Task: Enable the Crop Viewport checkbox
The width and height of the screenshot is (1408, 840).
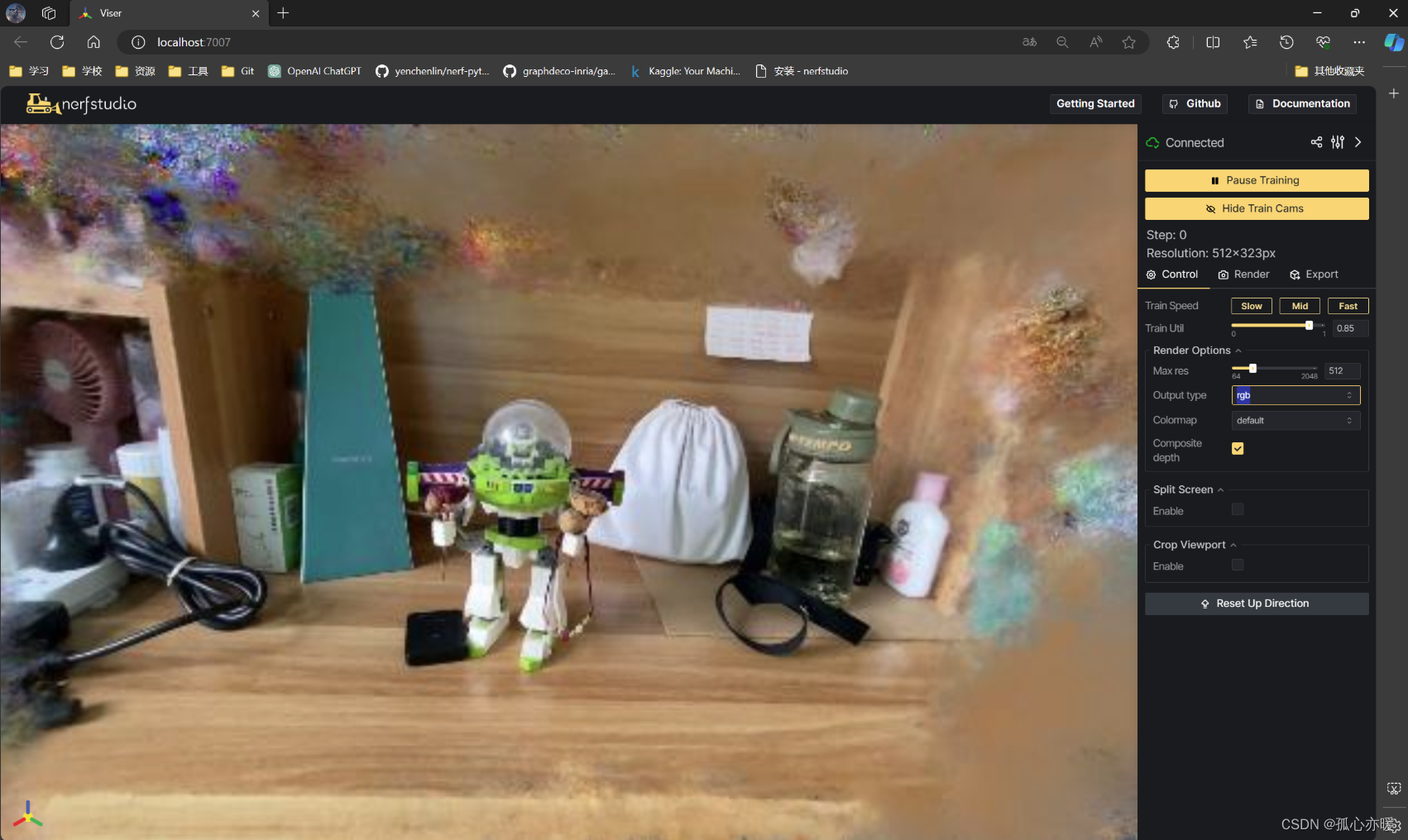Action: [x=1238, y=565]
